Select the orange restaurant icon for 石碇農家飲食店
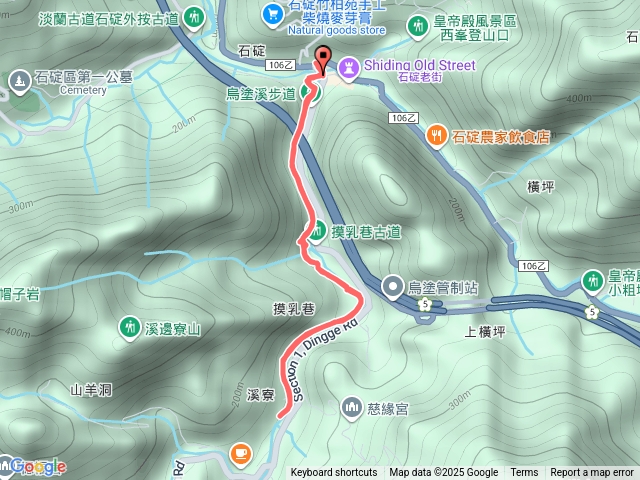Image resolution: width=640 pixels, height=480 pixels. (436, 136)
